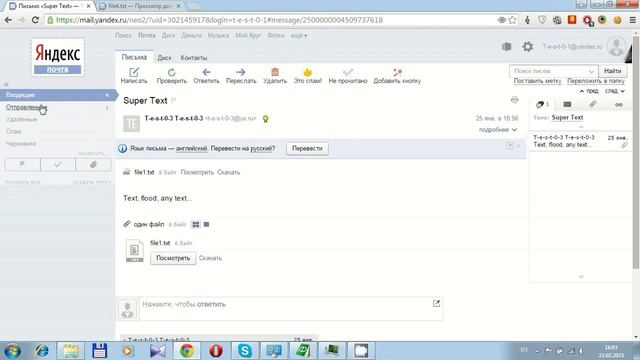This screenshot has width=640, height=360.
Task: Click the Yandex Почта logo
Action: [x=58, y=58]
